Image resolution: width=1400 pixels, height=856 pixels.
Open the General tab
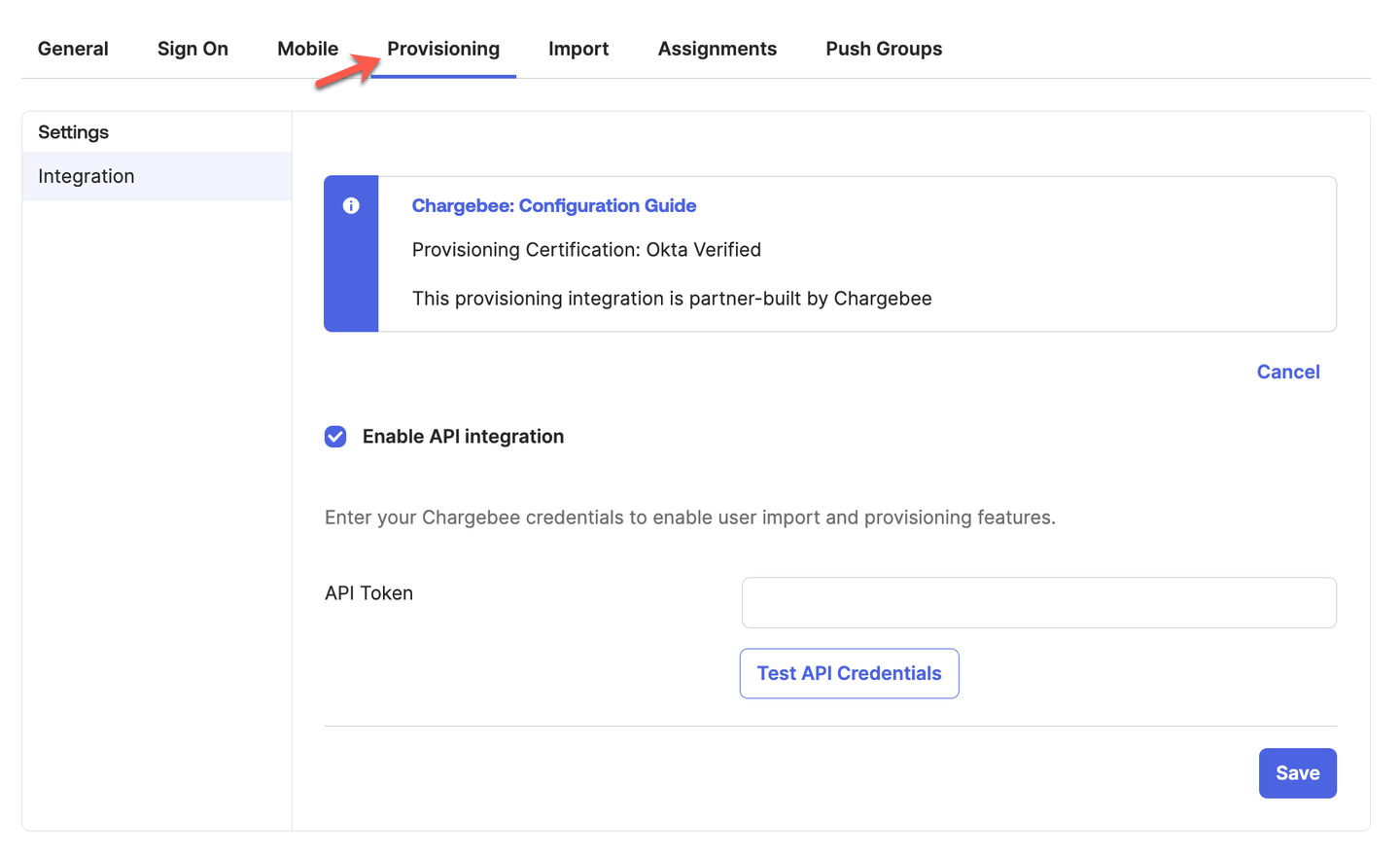73,49
